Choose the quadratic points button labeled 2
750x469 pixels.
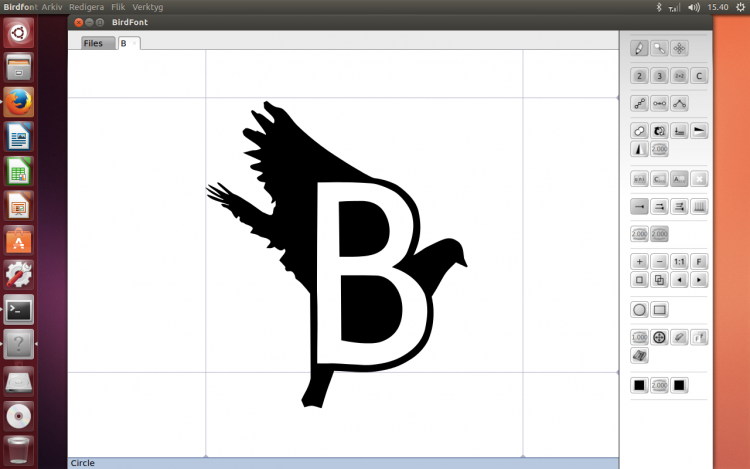click(x=639, y=76)
